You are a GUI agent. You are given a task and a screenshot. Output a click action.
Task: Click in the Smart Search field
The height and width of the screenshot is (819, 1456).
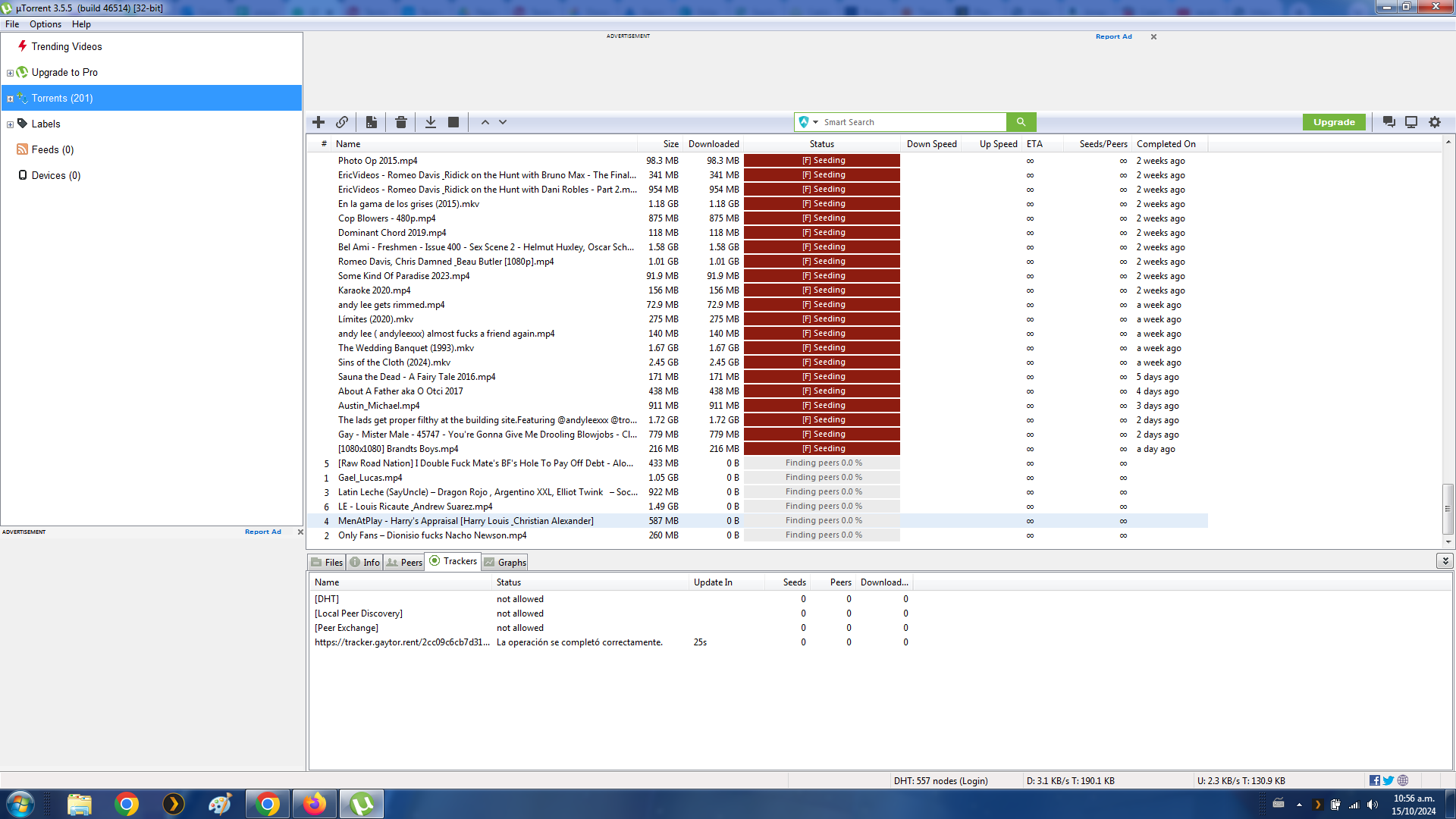tap(910, 122)
